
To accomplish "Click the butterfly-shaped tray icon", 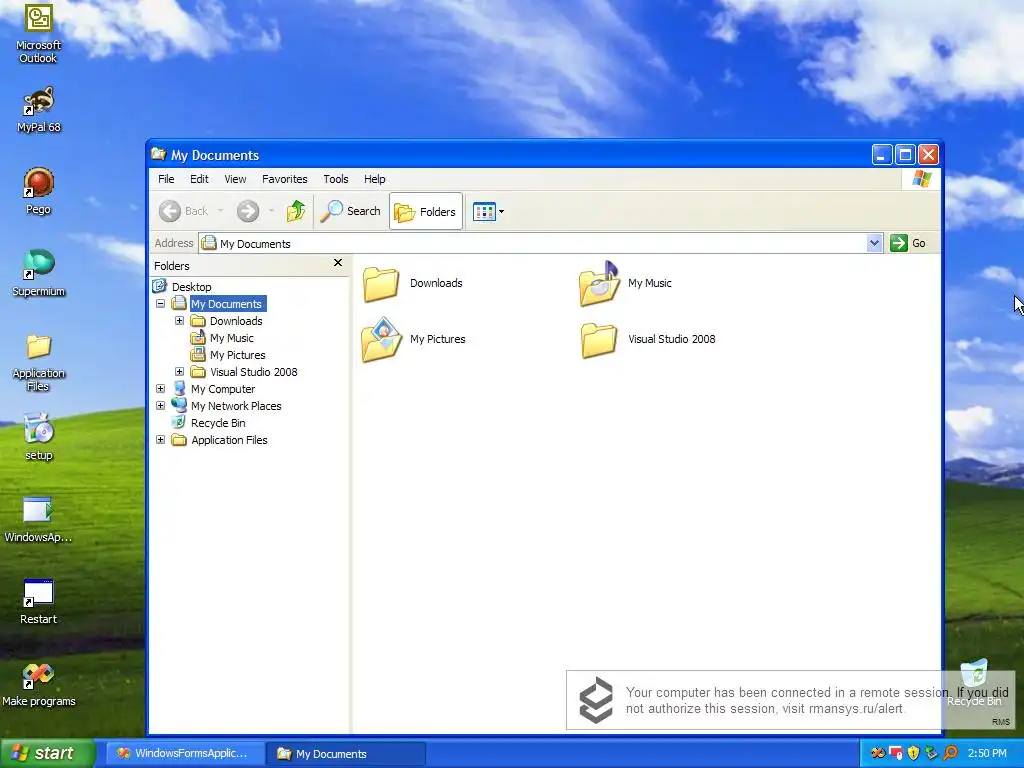I will click(878, 753).
